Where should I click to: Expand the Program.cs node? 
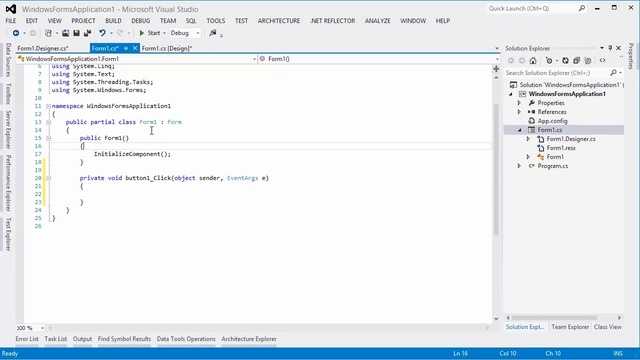[x=520, y=166]
